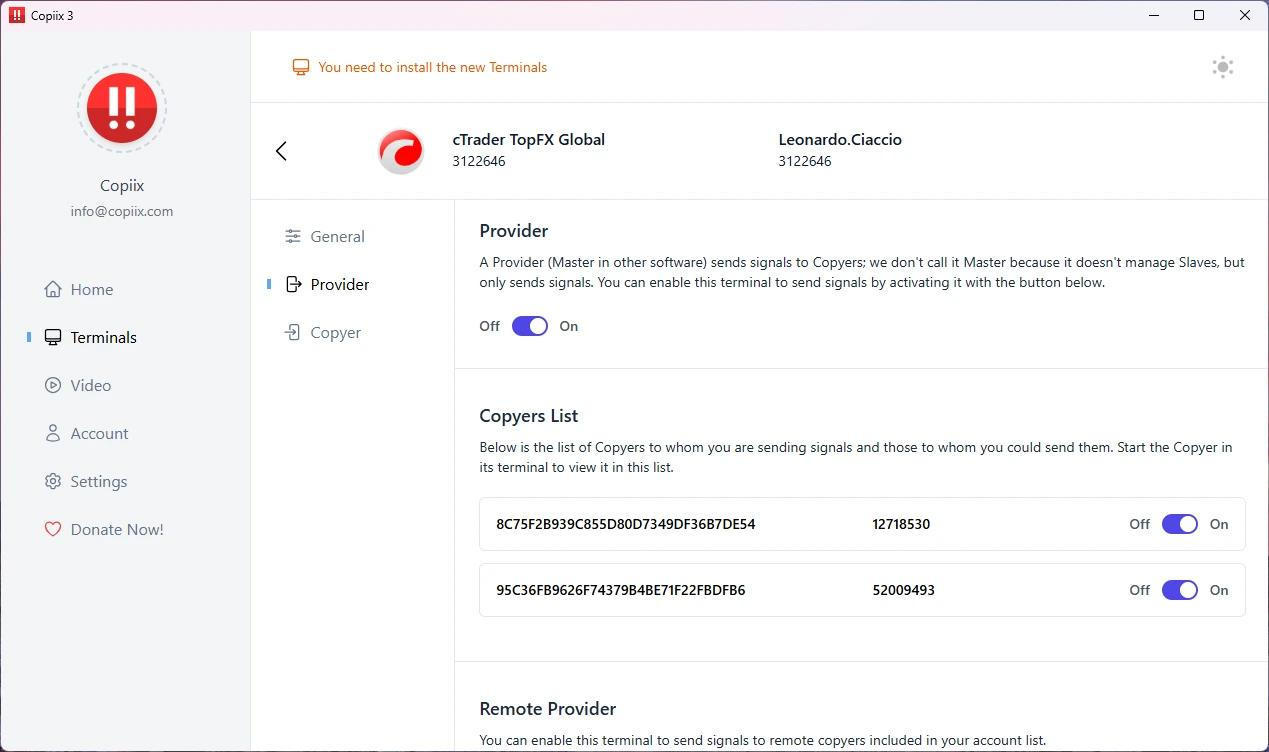Open the Account page
The image size is (1269, 752).
[x=99, y=433]
